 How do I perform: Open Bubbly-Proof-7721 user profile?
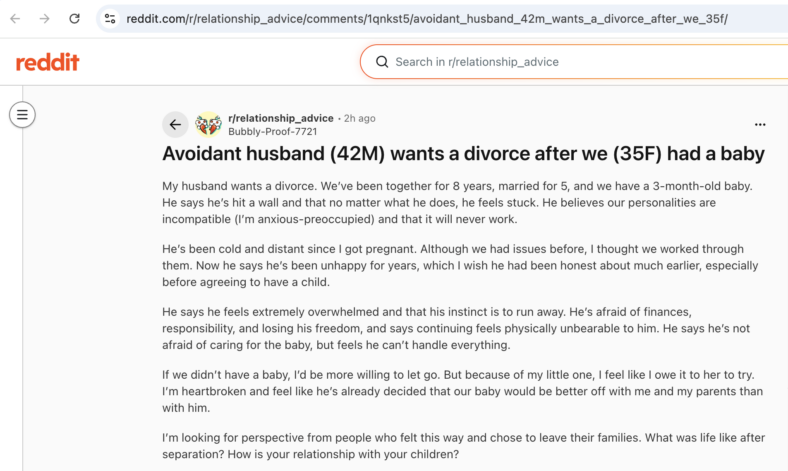point(272,132)
